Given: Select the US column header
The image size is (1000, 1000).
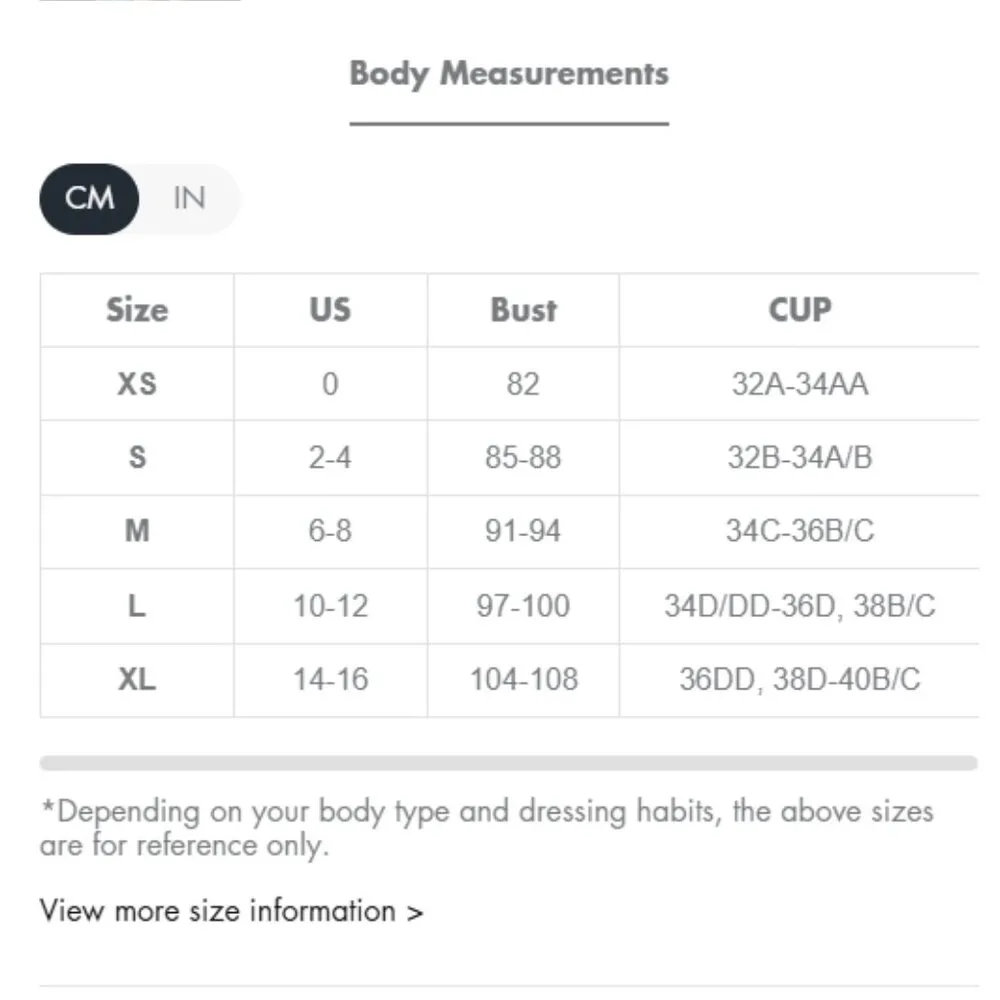Looking at the screenshot, I should [330, 310].
